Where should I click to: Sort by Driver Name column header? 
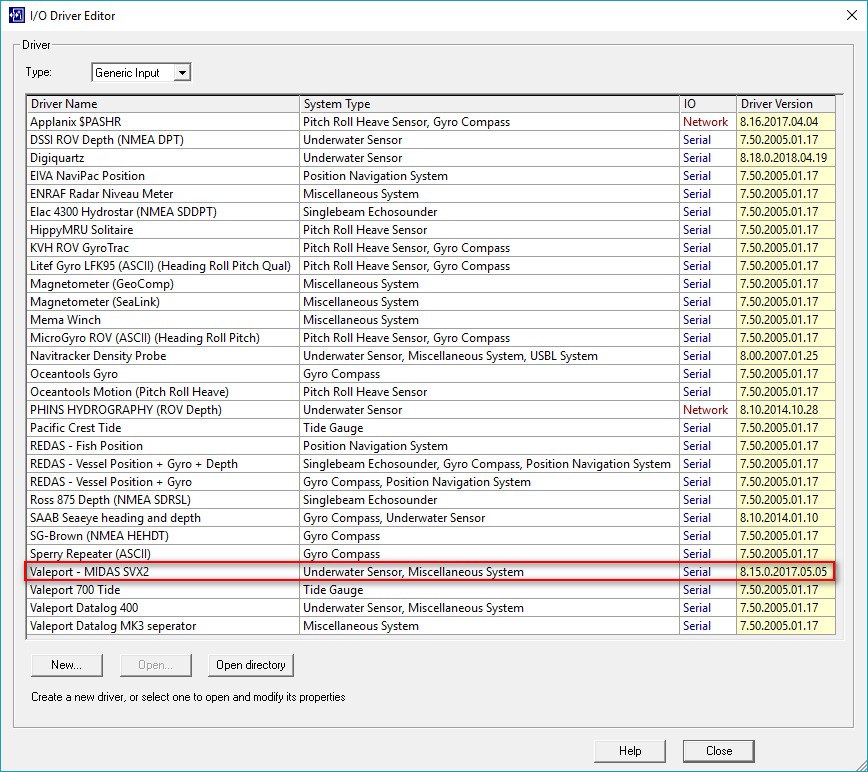(x=163, y=104)
